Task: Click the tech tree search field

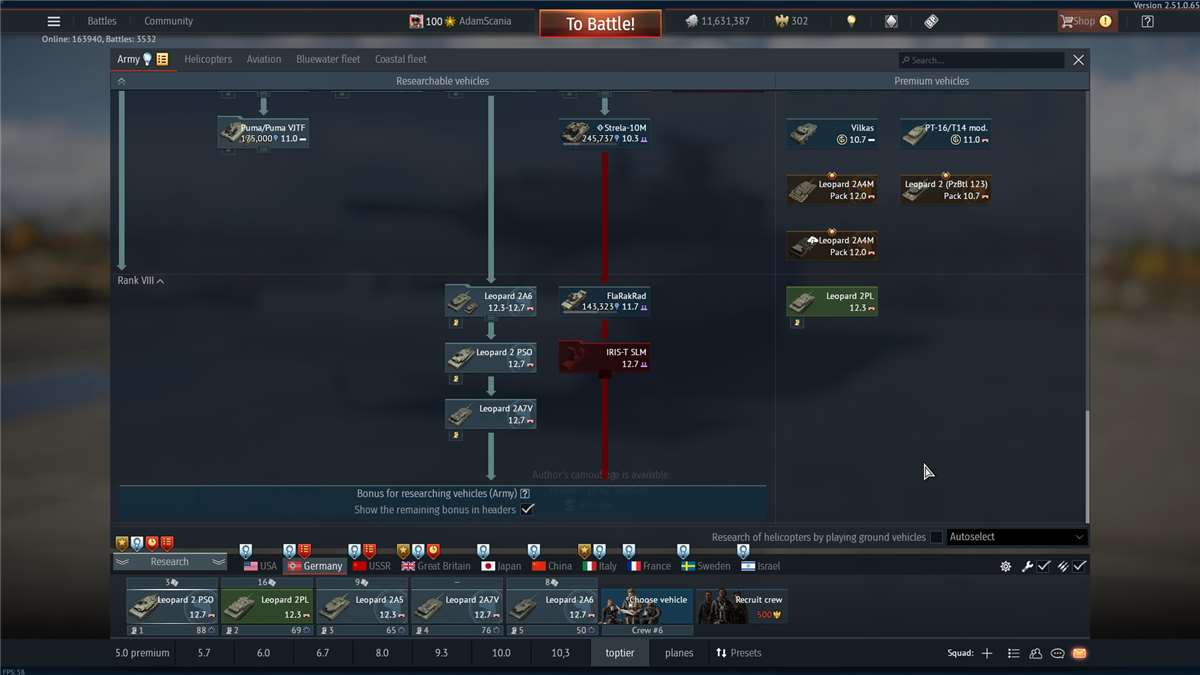Action: point(980,60)
